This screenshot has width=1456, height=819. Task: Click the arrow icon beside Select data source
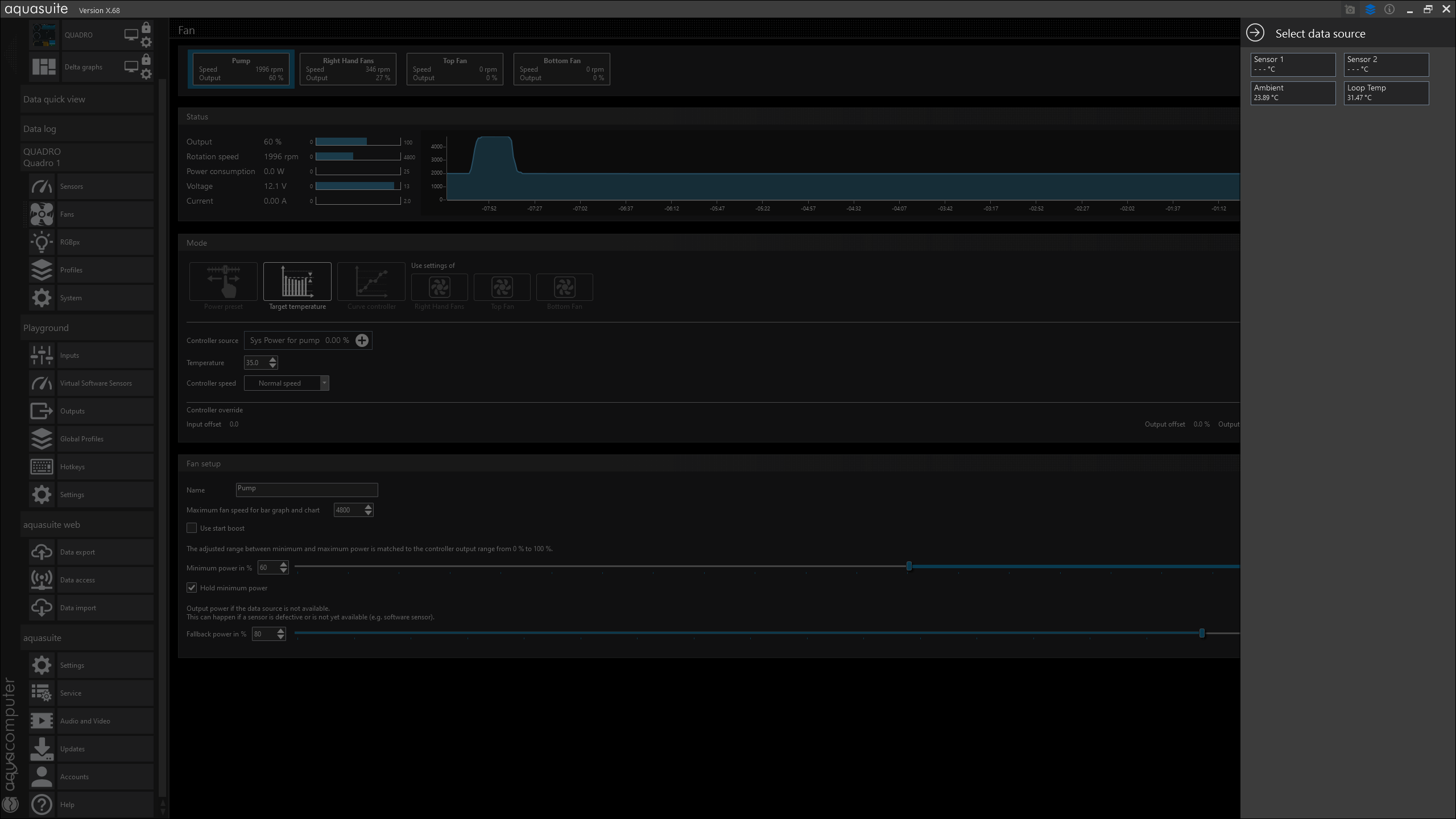click(x=1255, y=33)
